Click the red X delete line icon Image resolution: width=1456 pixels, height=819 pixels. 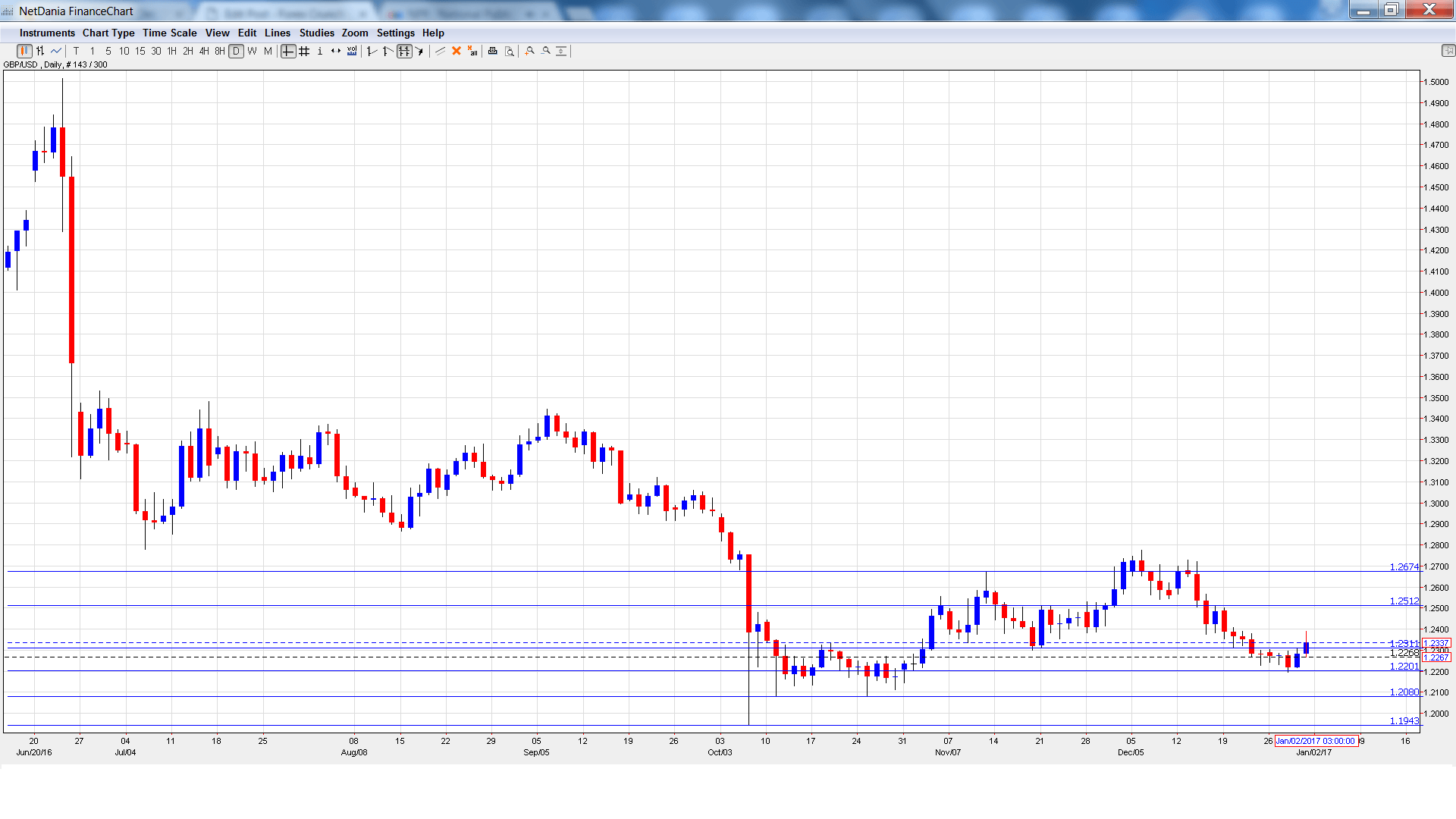coord(457,52)
